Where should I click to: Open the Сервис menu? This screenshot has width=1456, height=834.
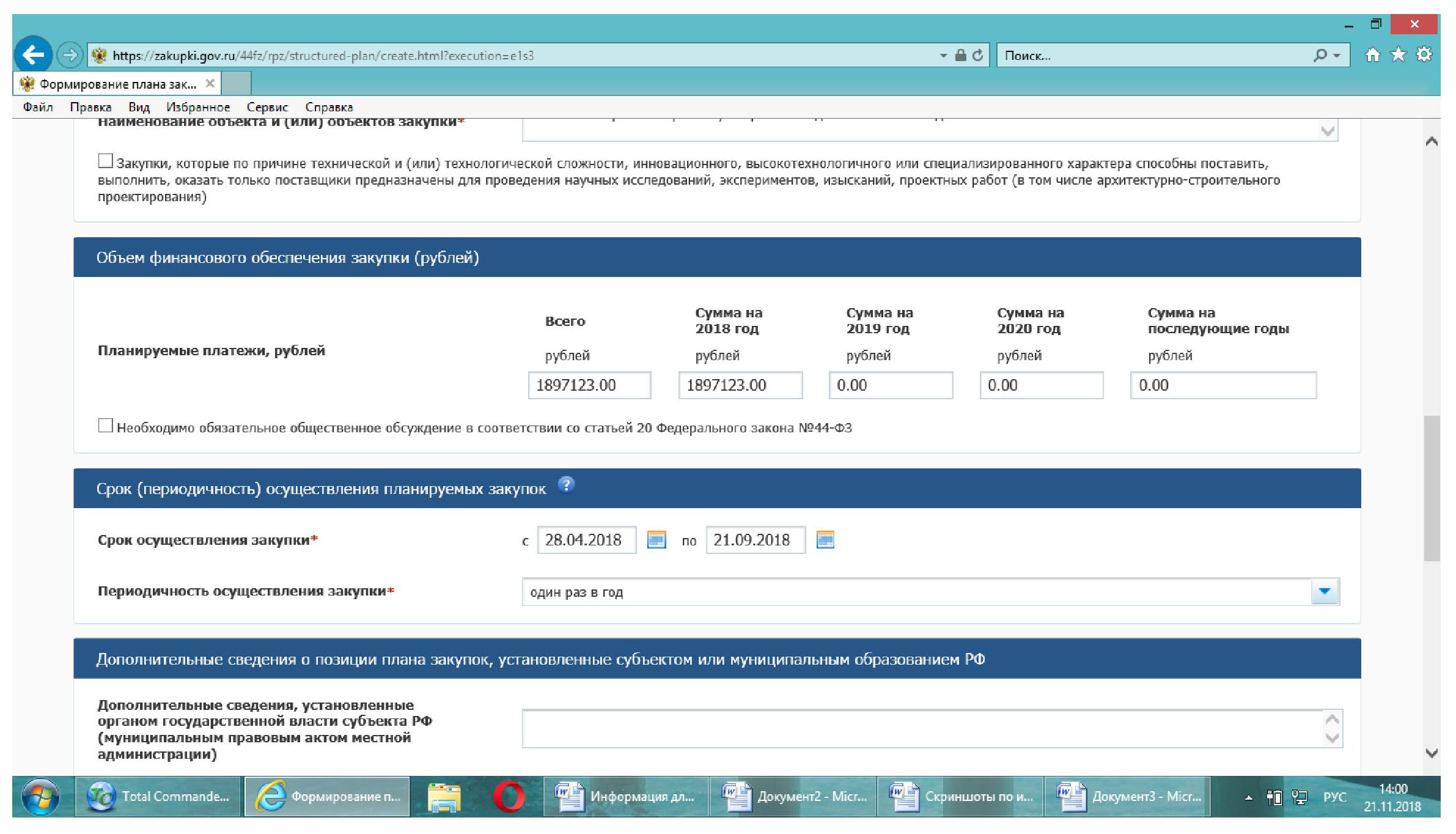coord(267,107)
